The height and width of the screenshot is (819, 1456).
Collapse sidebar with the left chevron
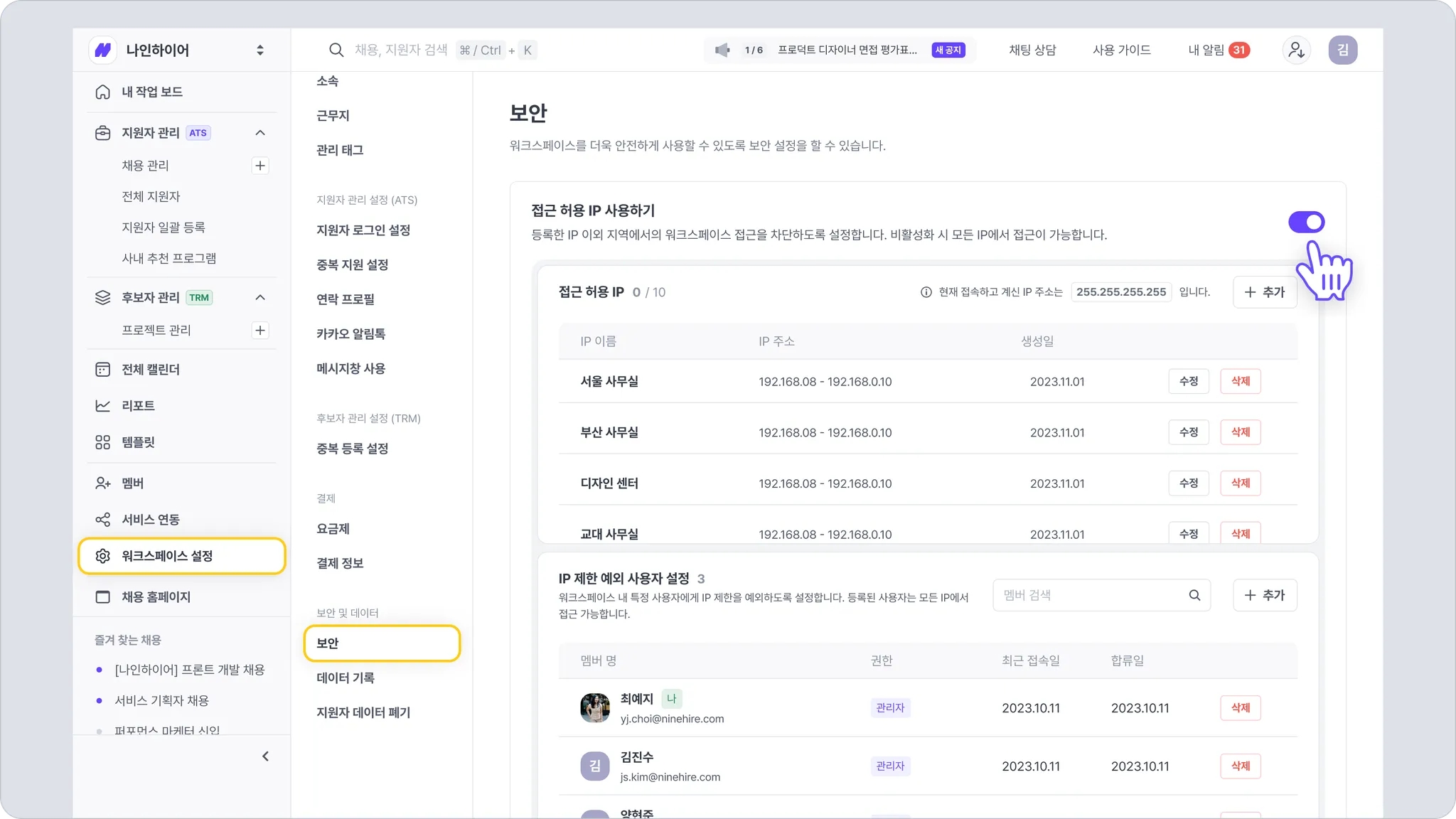265,756
